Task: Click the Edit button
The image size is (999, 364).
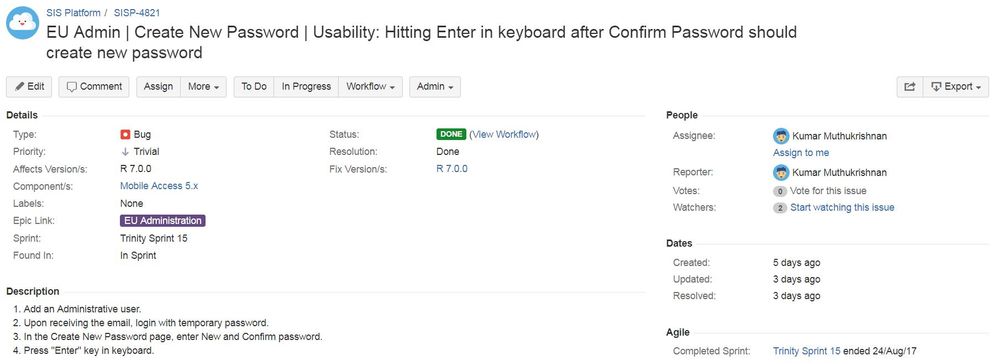Action: click(29, 87)
